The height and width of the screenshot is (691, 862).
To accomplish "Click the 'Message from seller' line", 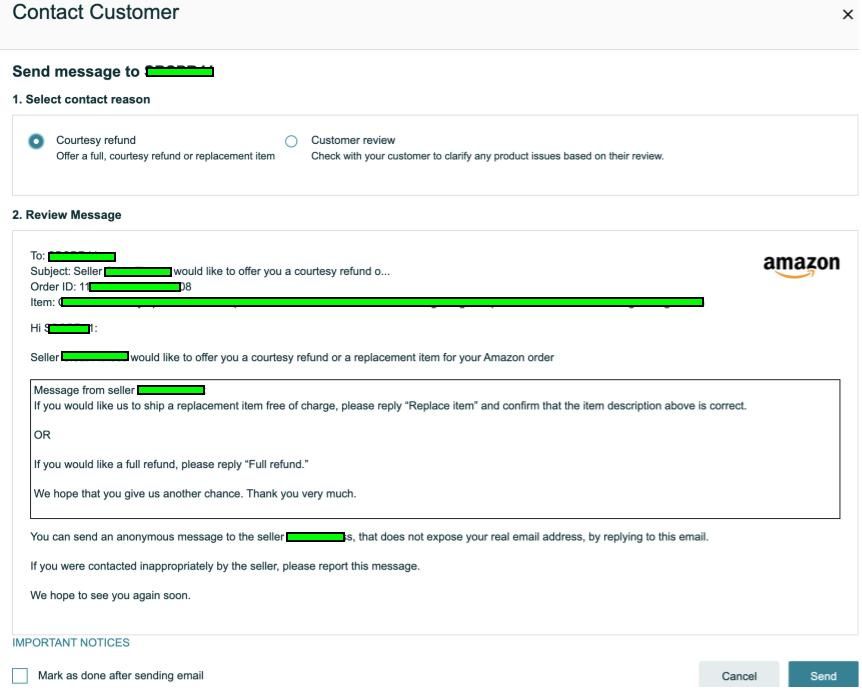I will 119,390.
